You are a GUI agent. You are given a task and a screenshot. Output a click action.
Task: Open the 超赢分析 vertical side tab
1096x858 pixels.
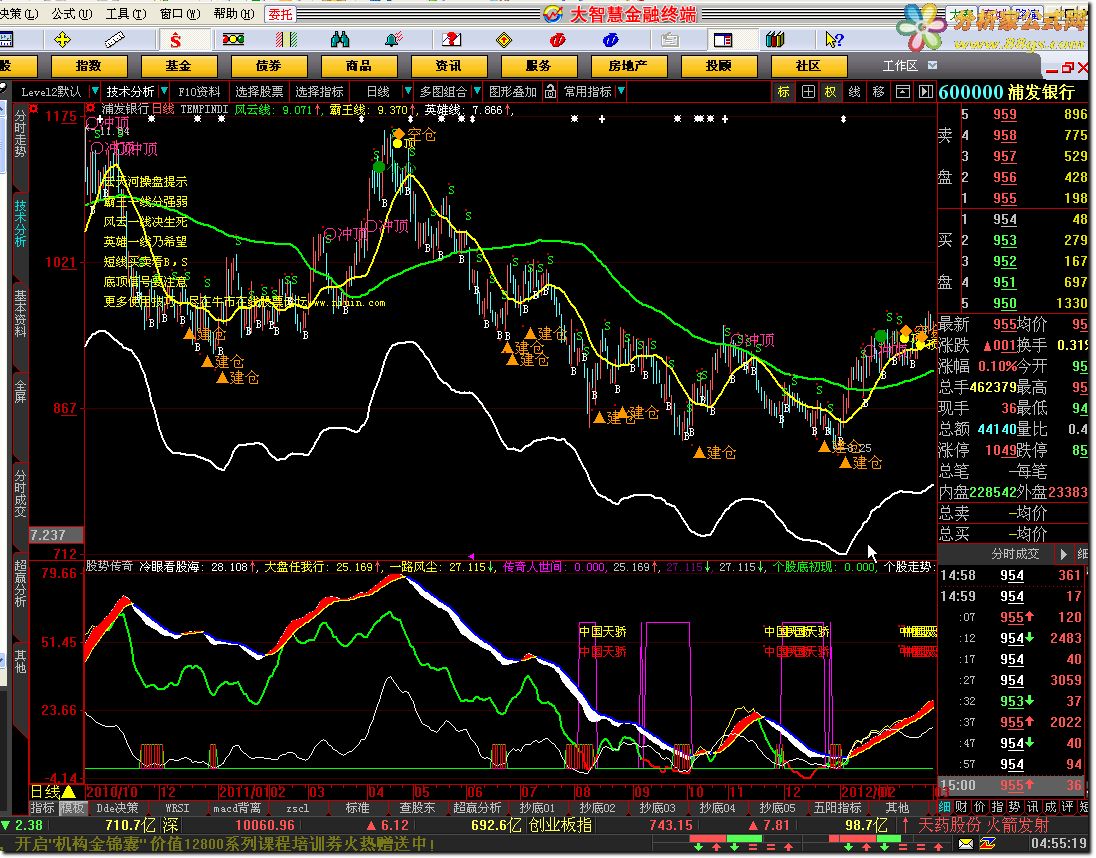20,583
